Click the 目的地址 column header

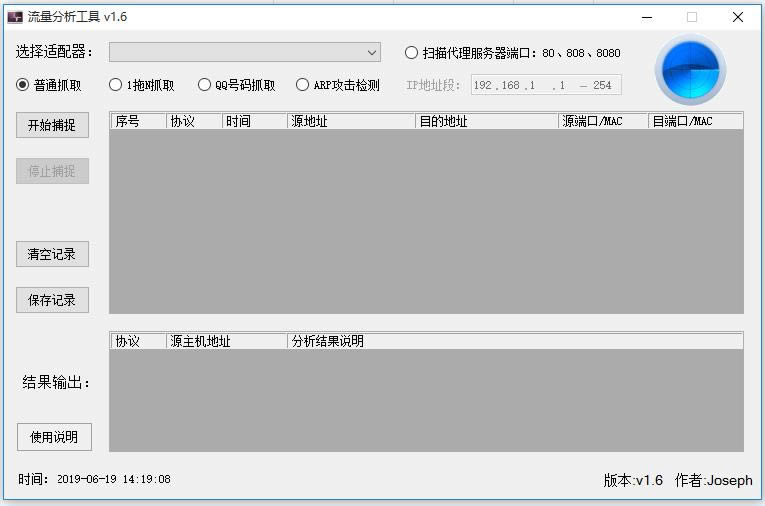486,121
